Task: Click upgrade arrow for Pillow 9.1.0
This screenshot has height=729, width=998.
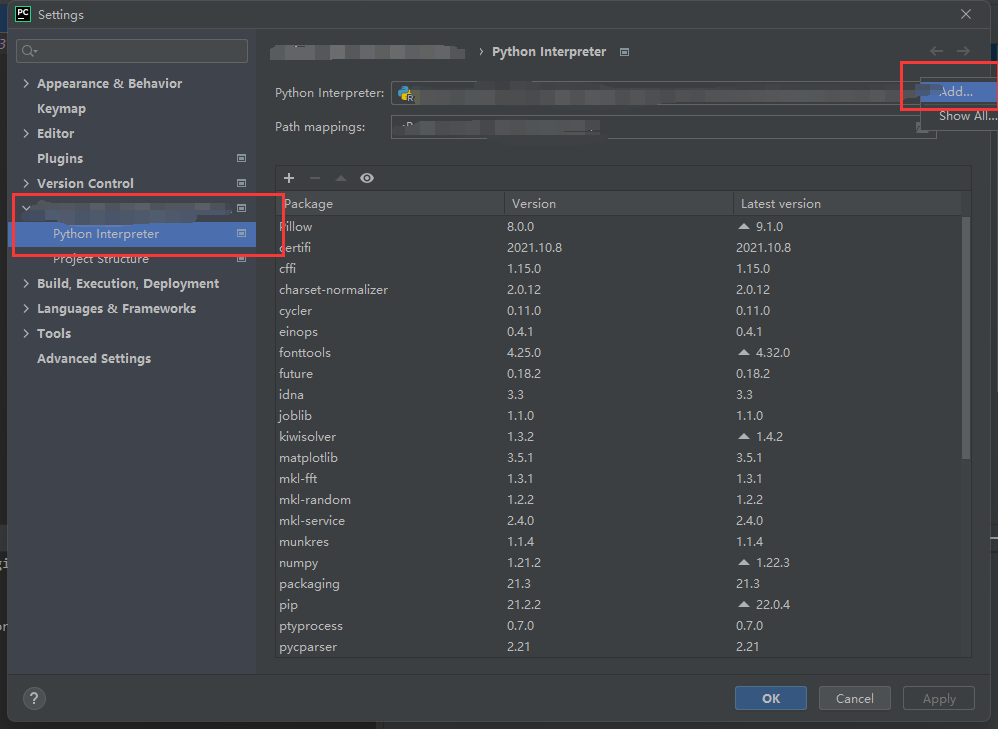Action: click(743, 227)
